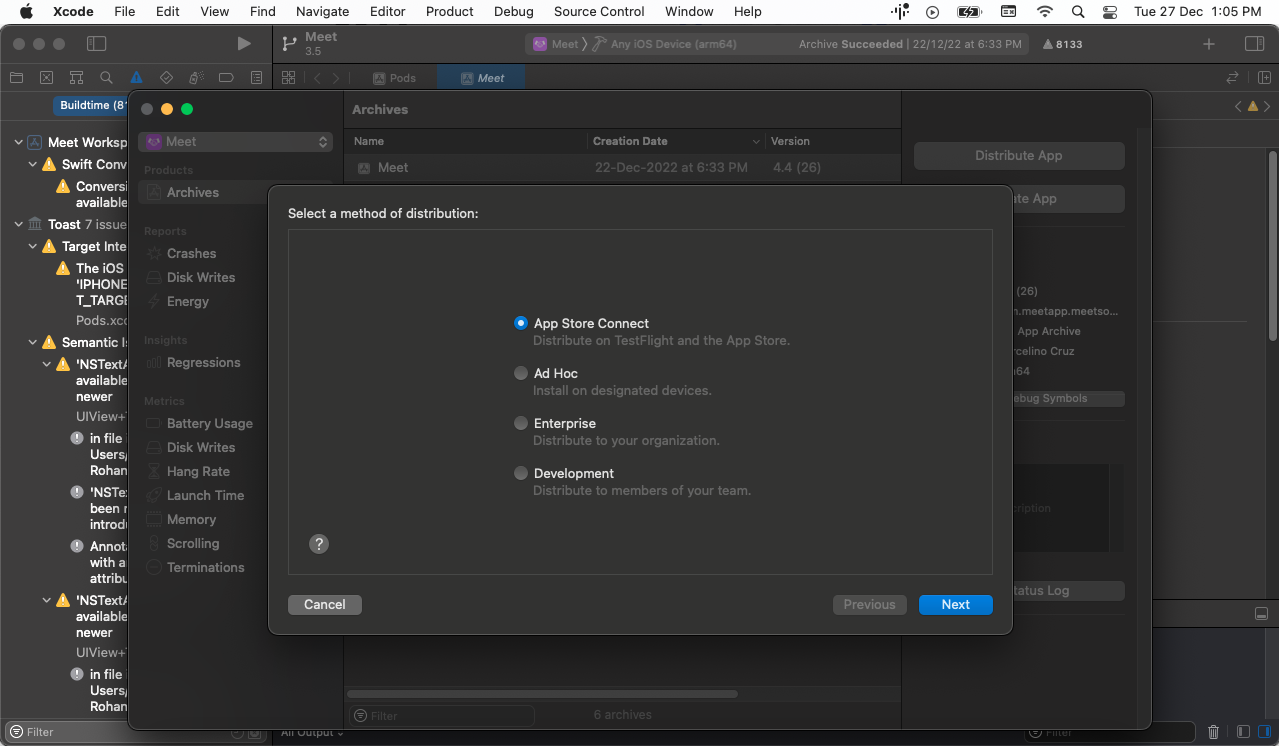Click the editor options swap arrows icon
The height and width of the screenshot is (746, 1279).
1233,77
